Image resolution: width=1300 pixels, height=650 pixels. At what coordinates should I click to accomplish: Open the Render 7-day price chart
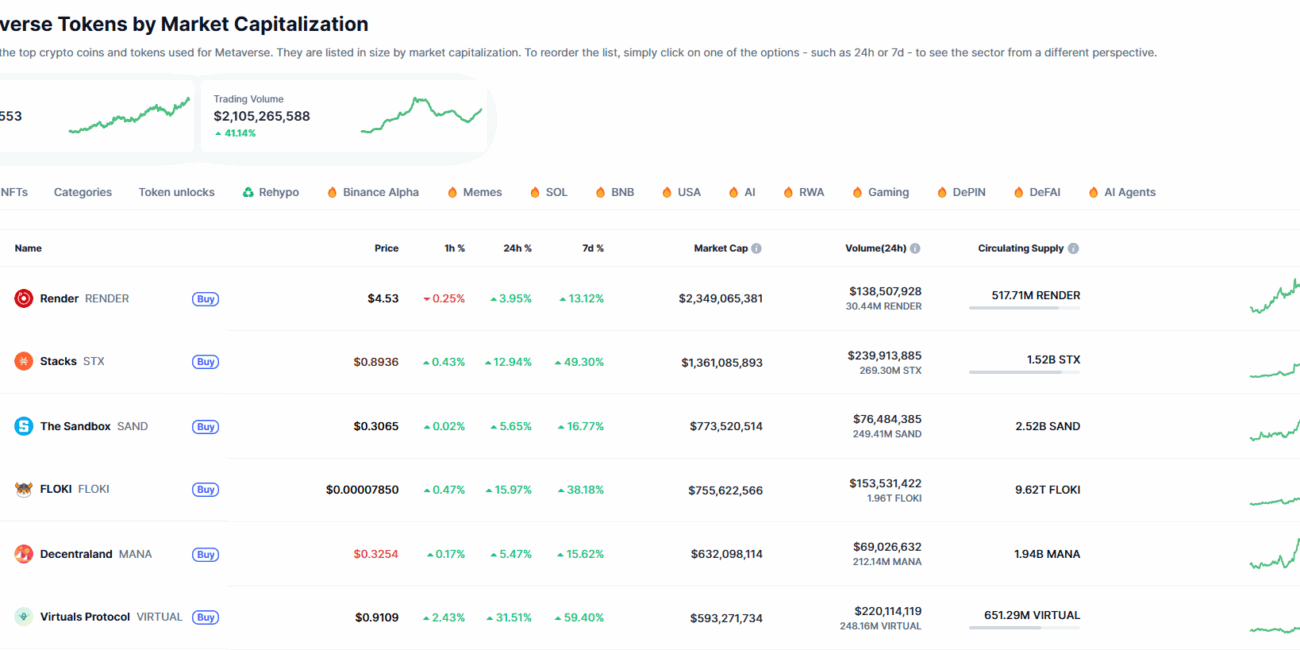[x=1275, y=298]
